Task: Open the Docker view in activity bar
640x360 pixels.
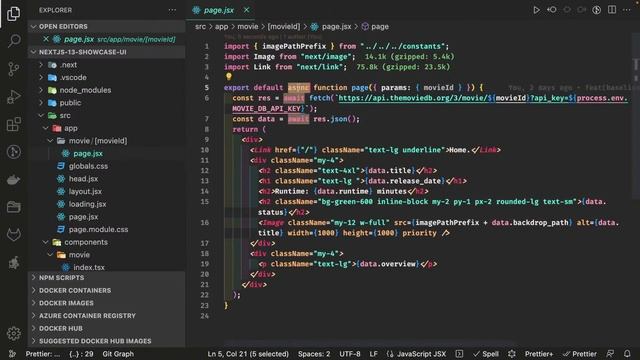Action: pos(13,180)
